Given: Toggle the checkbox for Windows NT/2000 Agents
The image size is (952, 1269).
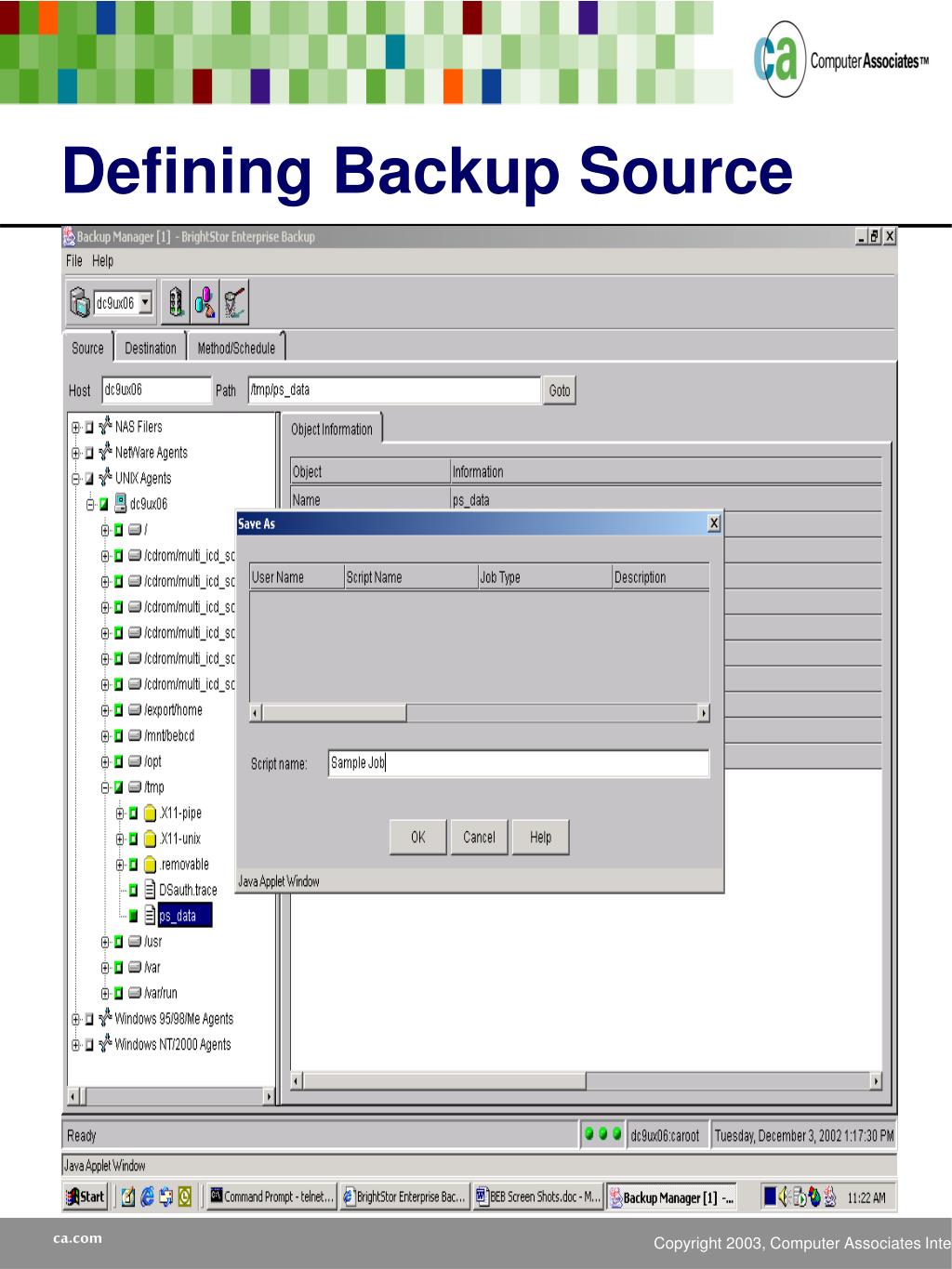Looking at the screenshot, I should (x=89, y=1045).
